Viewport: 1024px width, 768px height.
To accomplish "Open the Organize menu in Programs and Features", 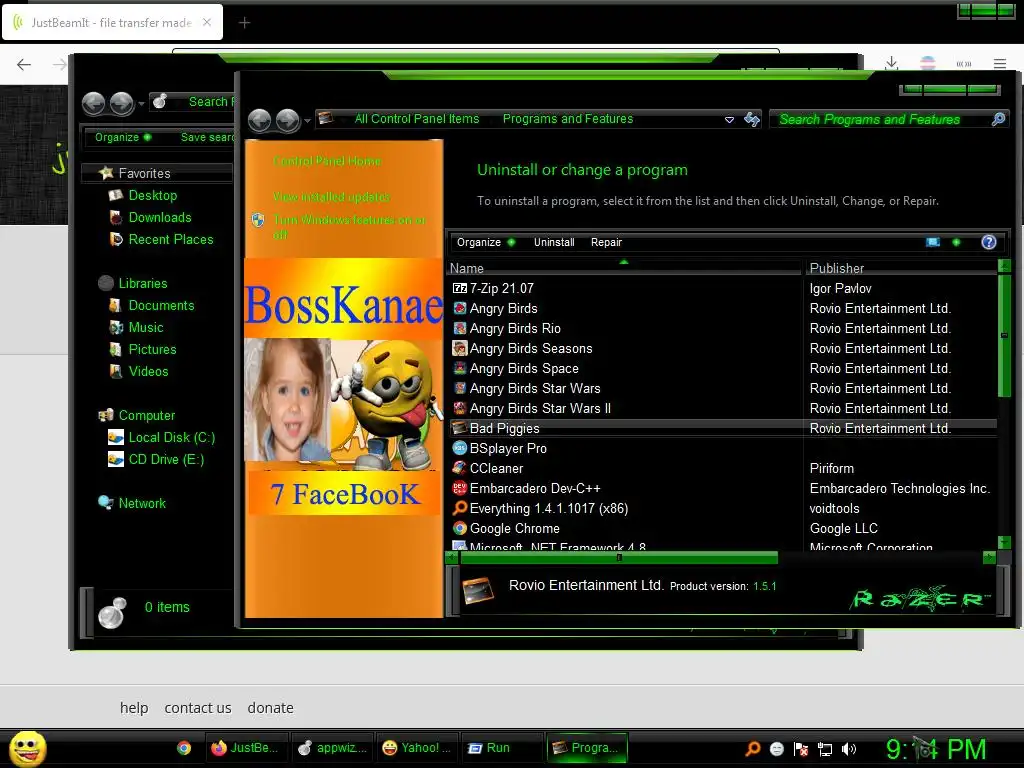I will click(485, 242).
